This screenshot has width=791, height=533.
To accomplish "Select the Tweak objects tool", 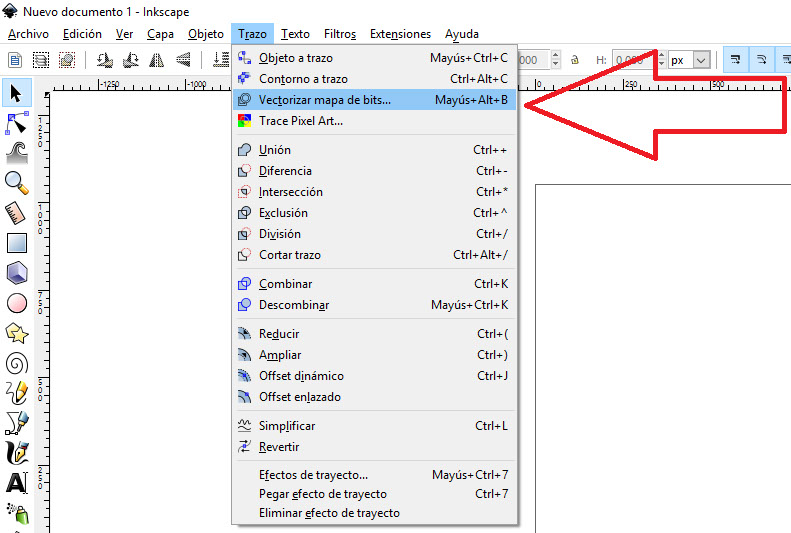I will click(17, 153).
